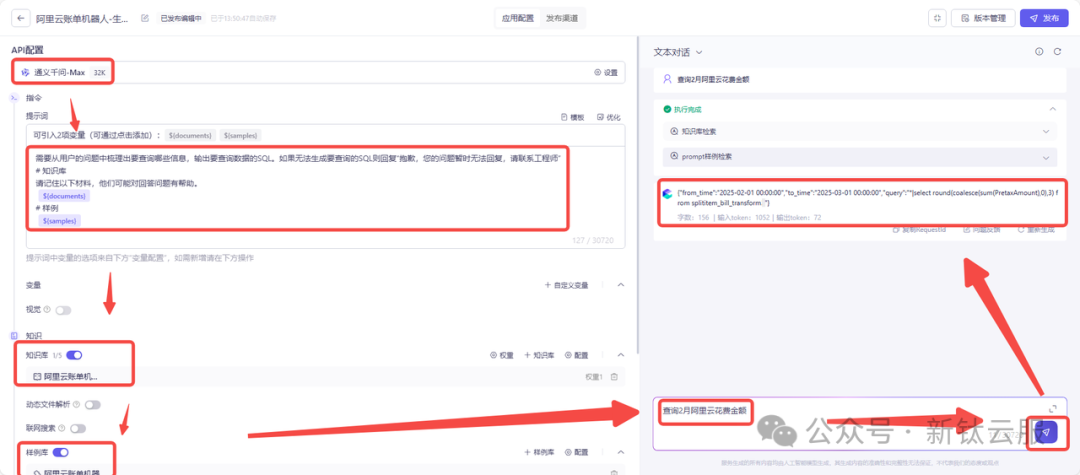Insert the ${samples} variable chip in header

pyautogui.click(x=241, y=135)
